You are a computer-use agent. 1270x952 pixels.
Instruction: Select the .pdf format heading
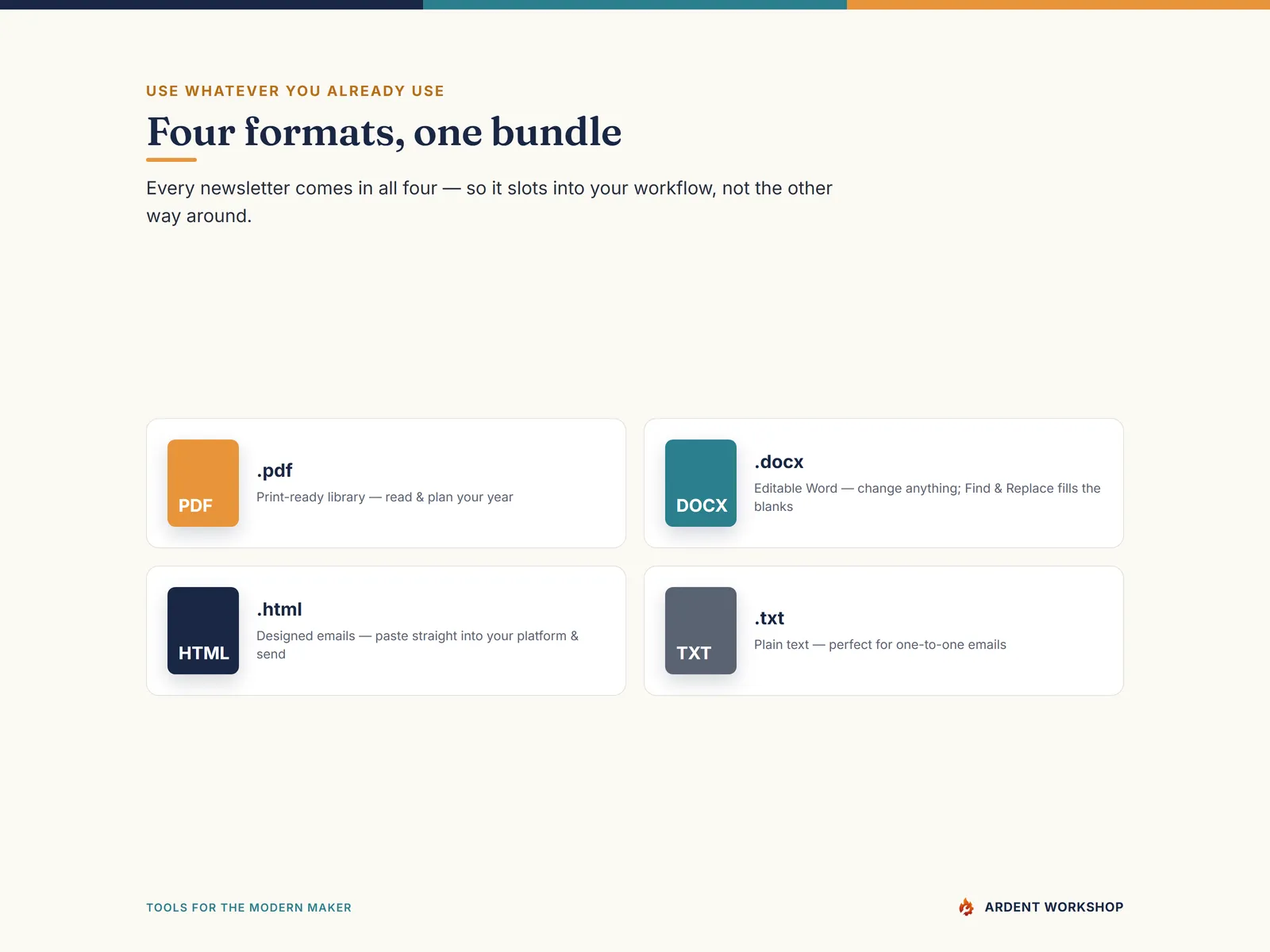pyautogui.click(x=275, y=470)
